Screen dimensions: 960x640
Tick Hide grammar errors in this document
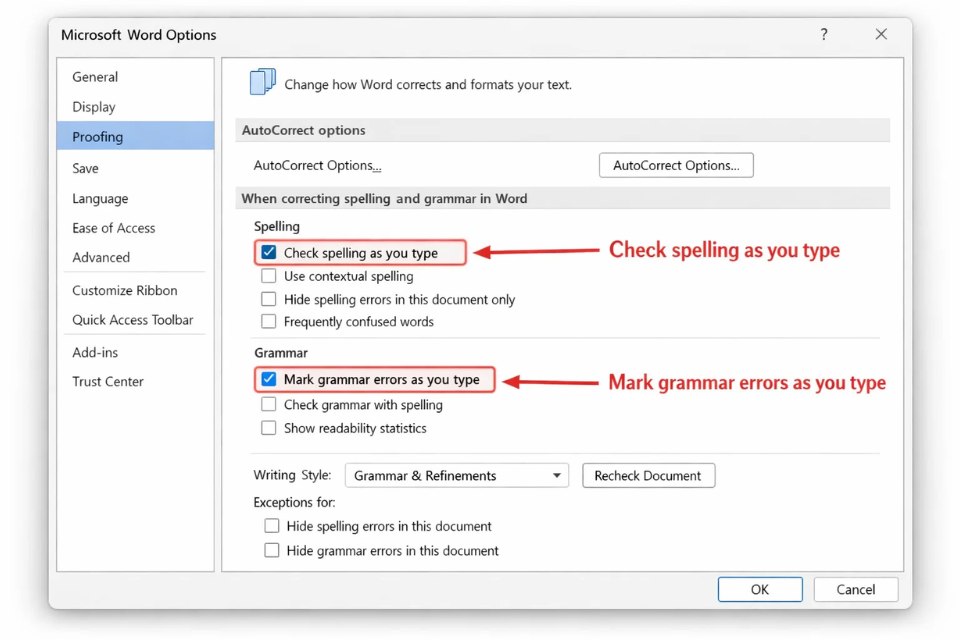click(x=272, y=550)
